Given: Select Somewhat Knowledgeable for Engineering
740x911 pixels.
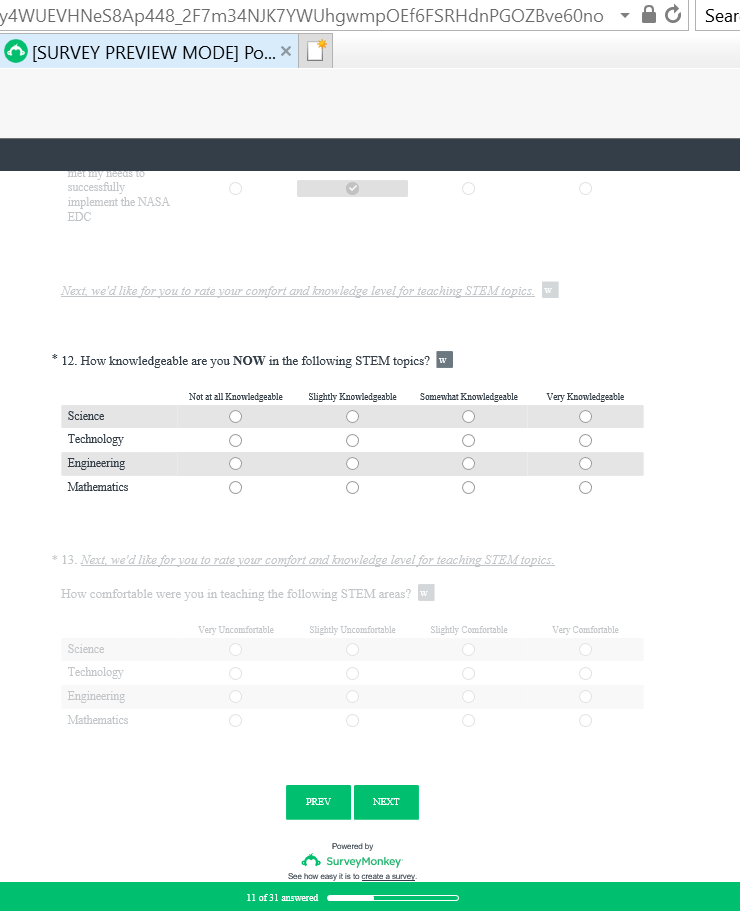Looking at the screenshot, I should (x=468, y=464).
